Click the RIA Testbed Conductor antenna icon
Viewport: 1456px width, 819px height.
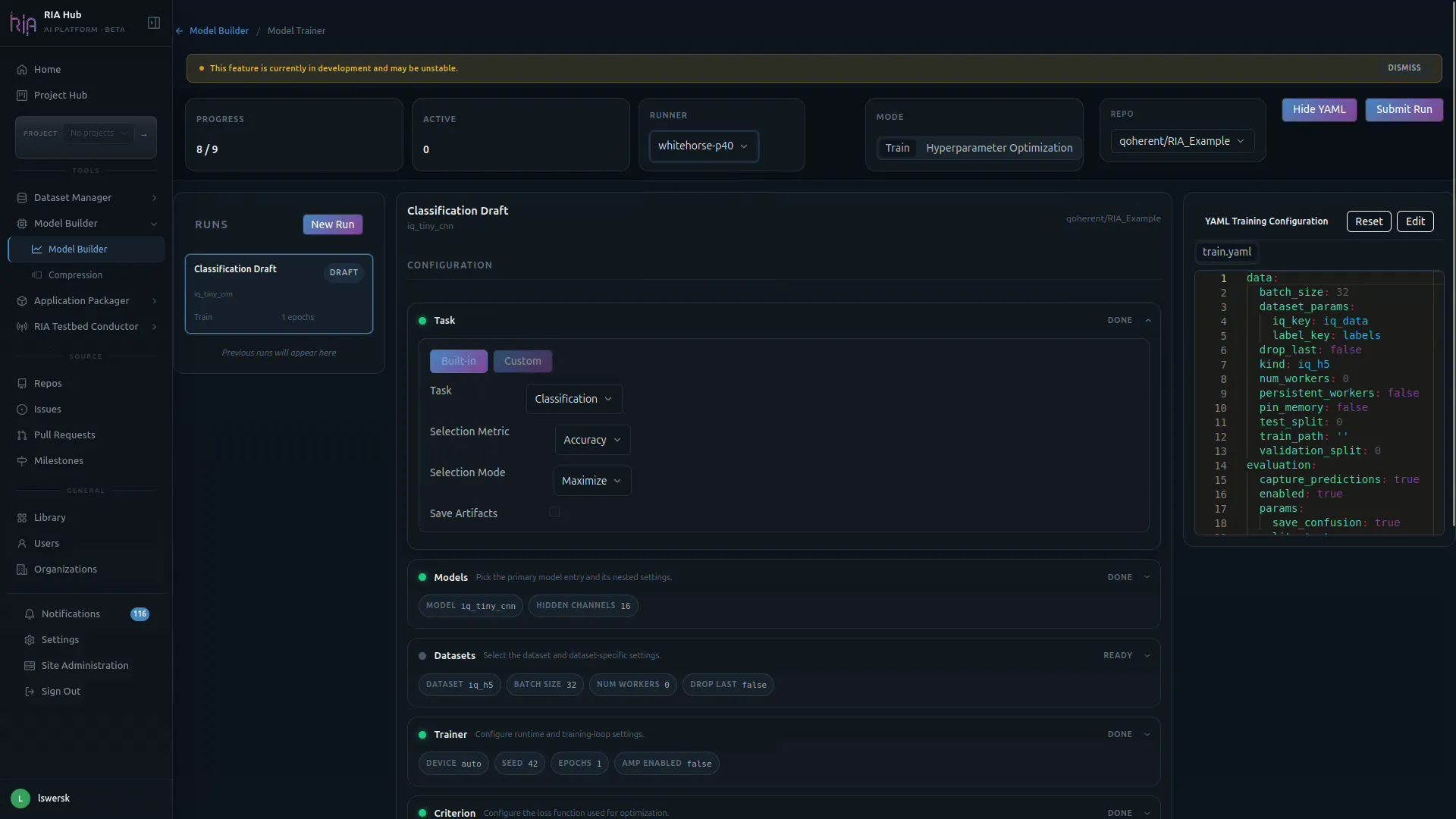(x=22, y=327)
